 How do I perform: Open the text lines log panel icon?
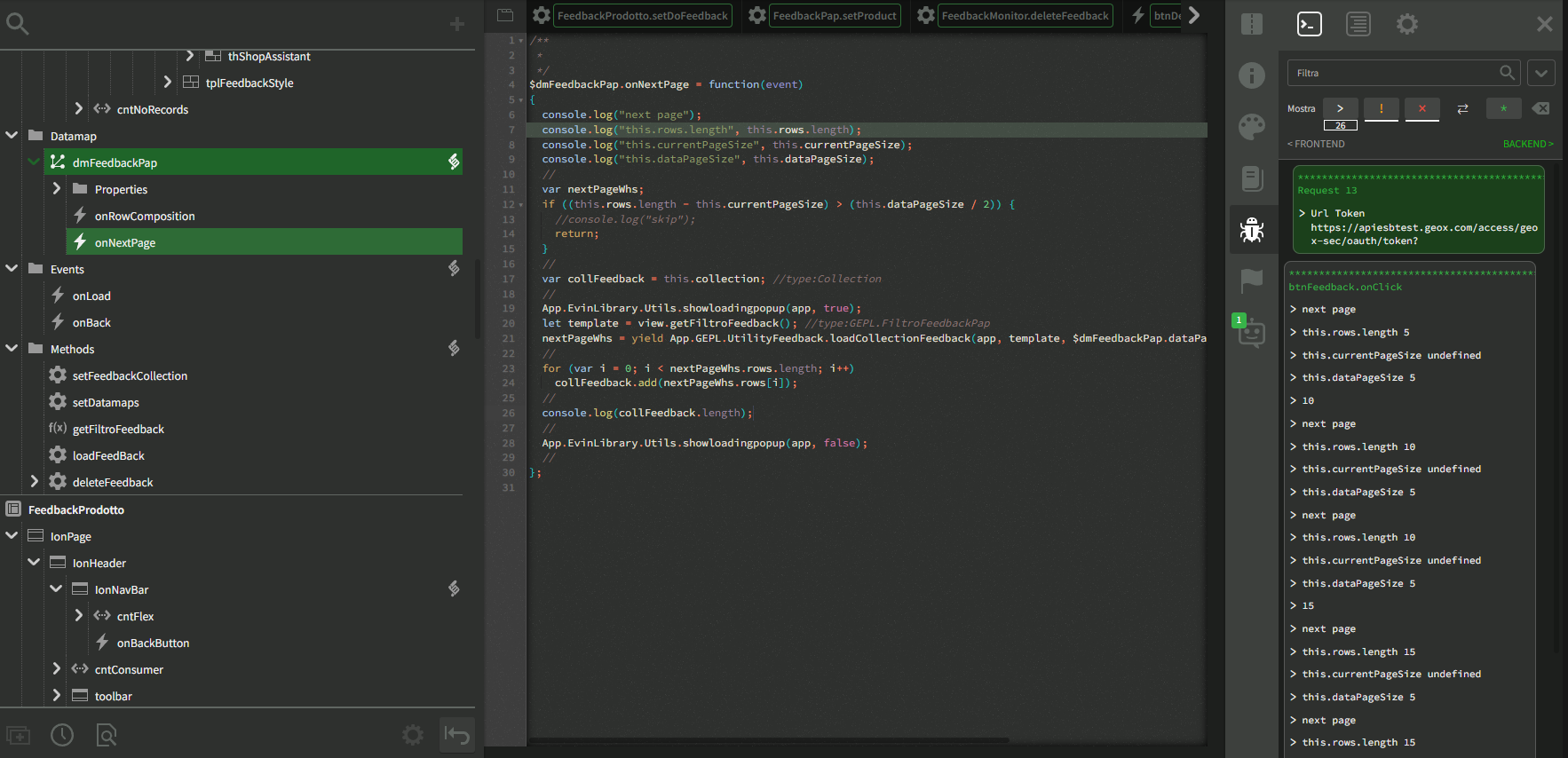coord(1358,24)
